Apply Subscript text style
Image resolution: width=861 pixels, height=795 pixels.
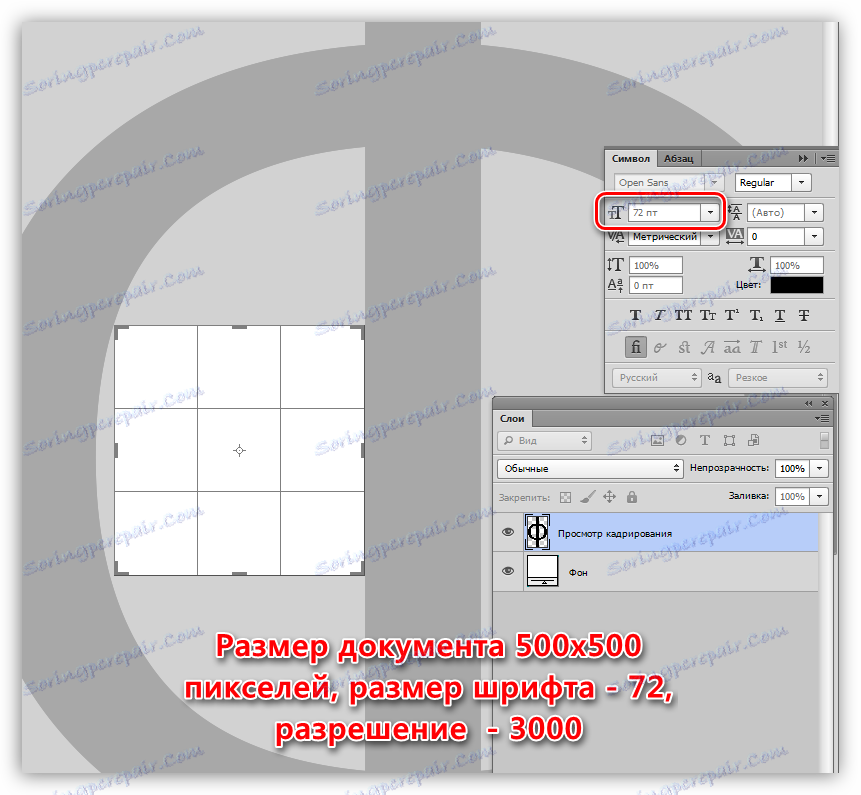pyautogui.click(x=756, y=315)
